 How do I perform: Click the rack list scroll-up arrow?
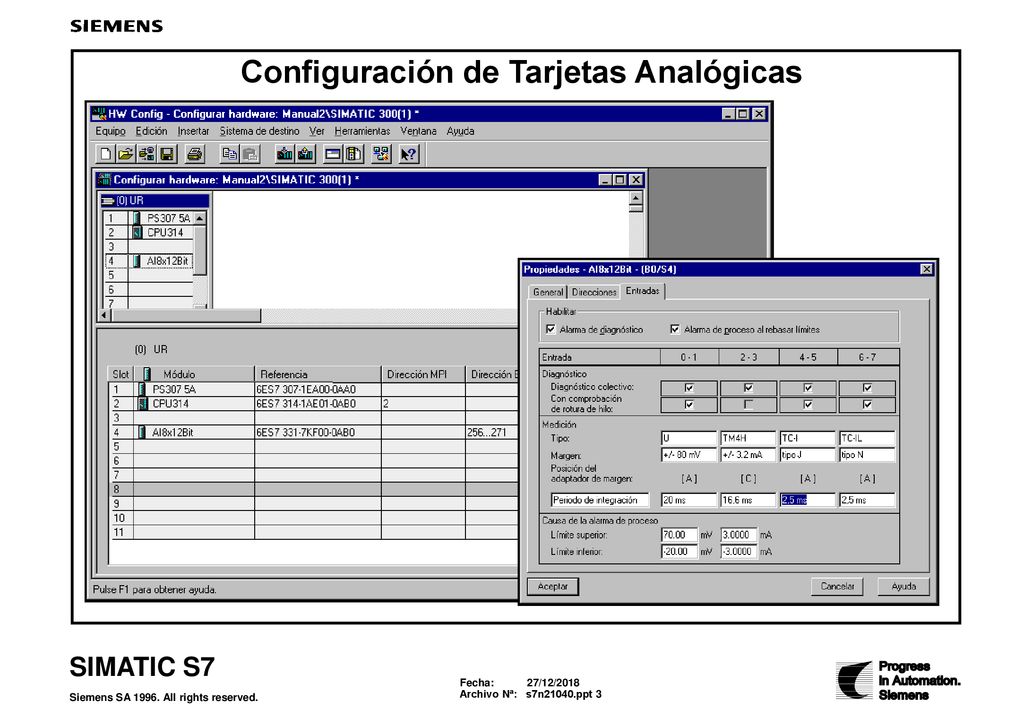tap(200, 218)
